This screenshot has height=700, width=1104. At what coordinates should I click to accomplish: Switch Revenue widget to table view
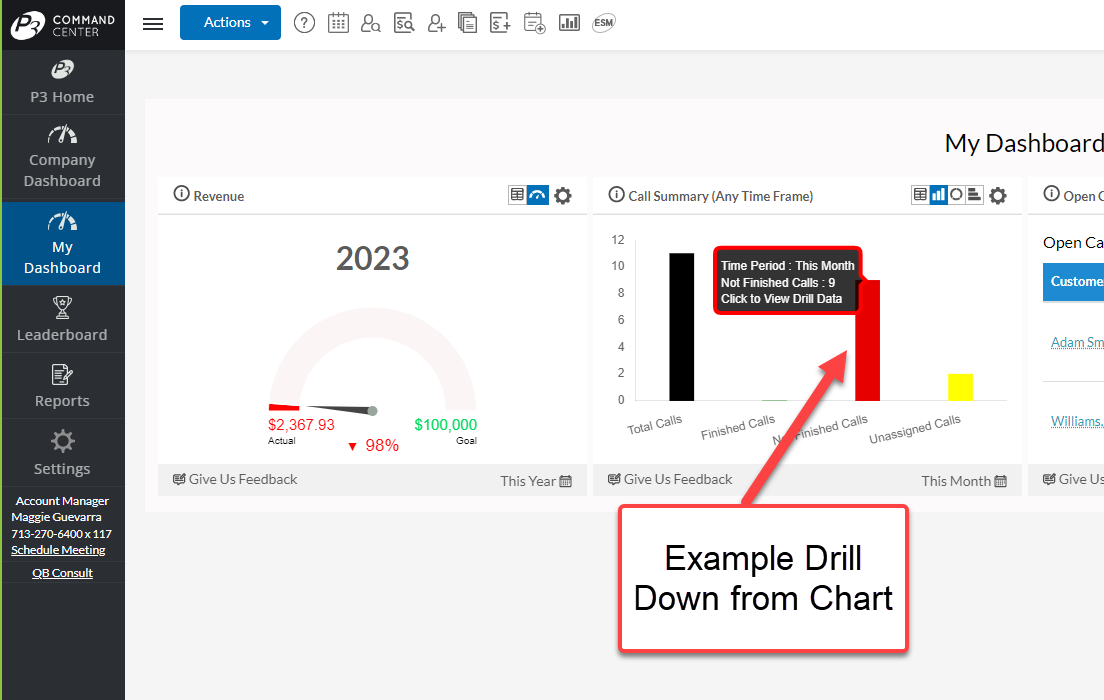click(x=517, y=195)
